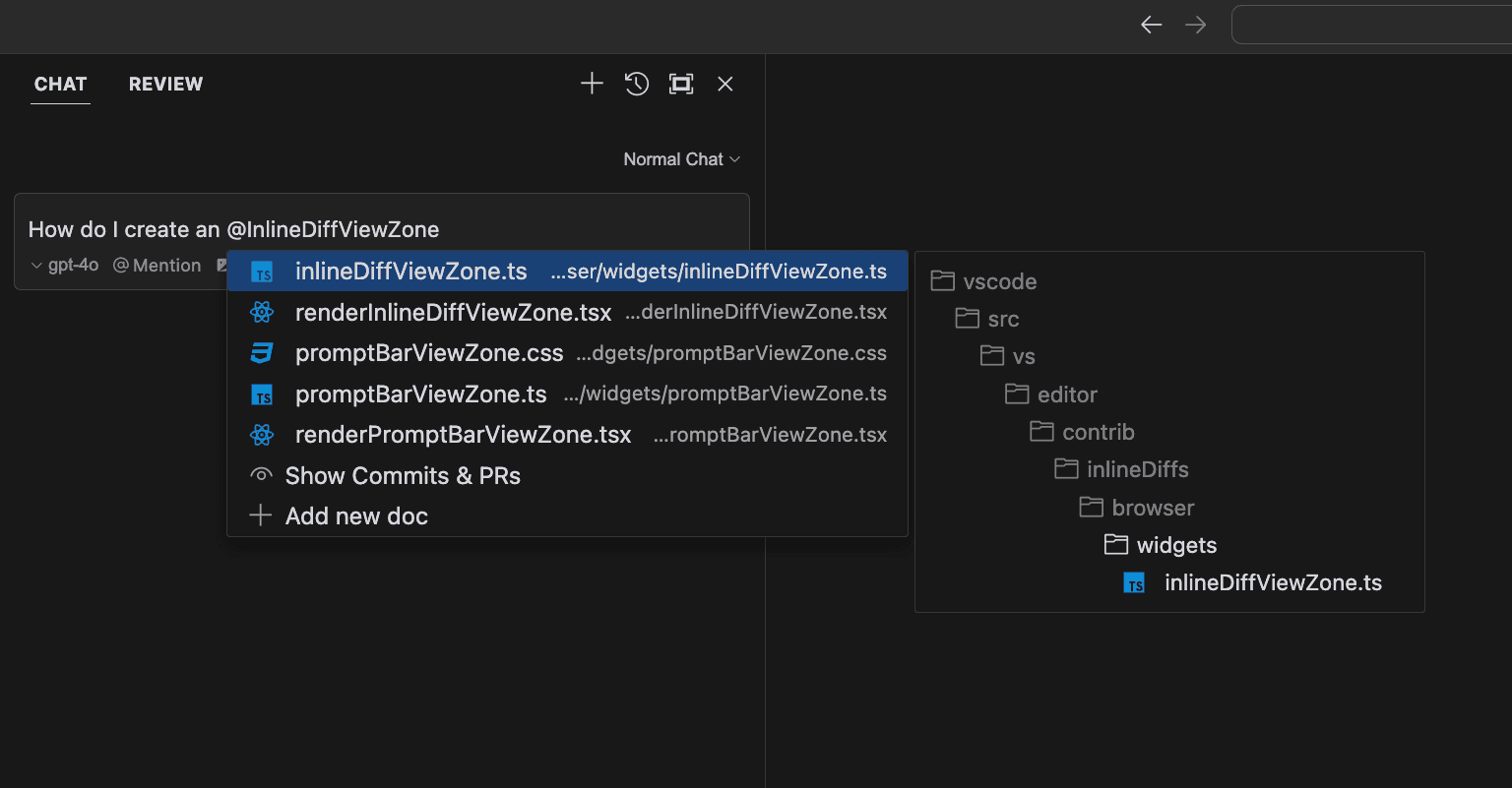Open the chat history clock icon

pos(637,84)
